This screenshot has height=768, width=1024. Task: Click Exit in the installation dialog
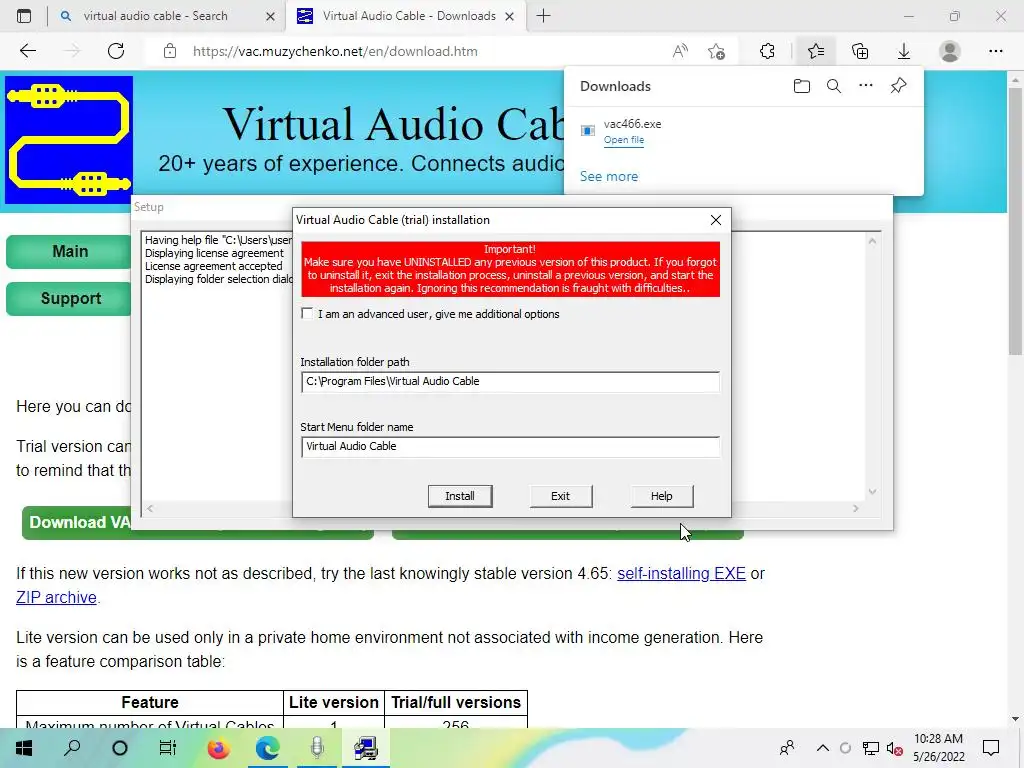point(560,496)
